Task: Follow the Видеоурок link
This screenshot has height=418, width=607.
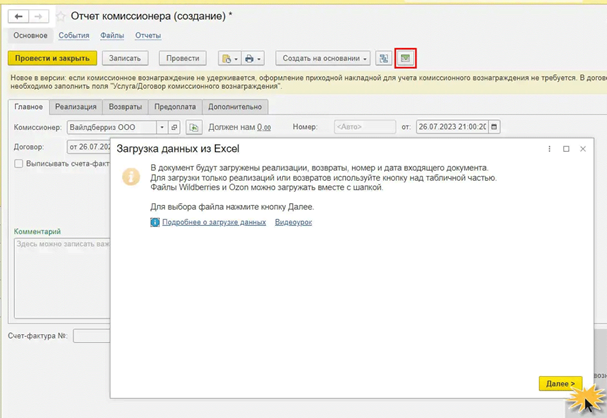Action: tap(294, 222)
